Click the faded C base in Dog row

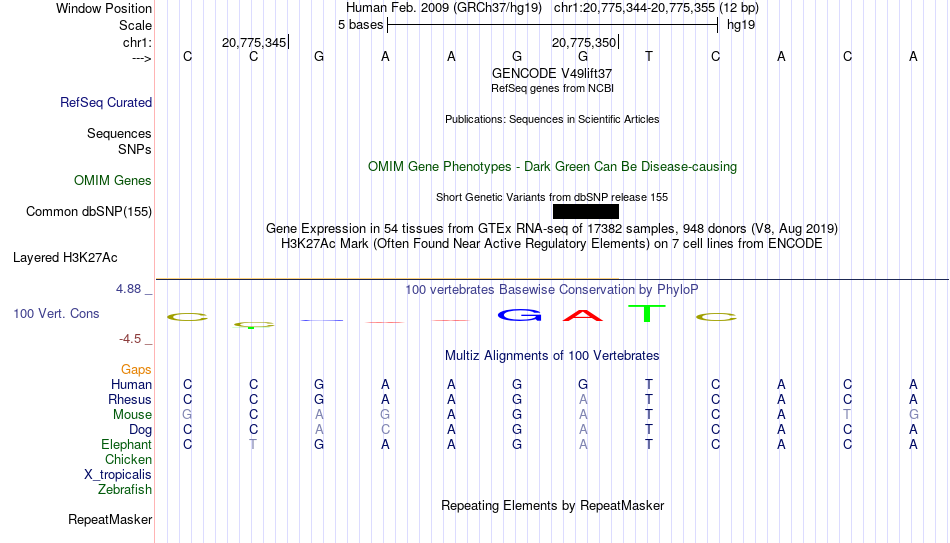[385, 430]
